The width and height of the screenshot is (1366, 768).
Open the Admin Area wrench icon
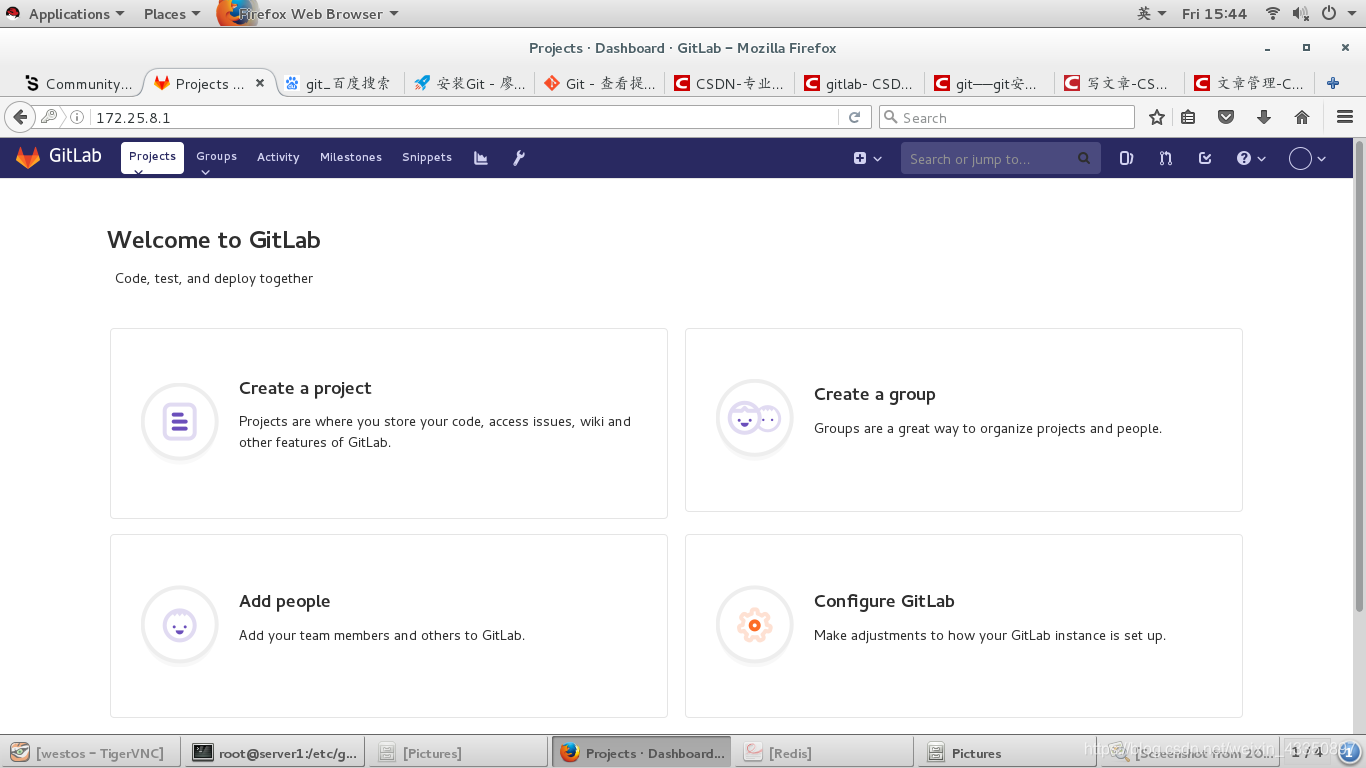[519, 158]
